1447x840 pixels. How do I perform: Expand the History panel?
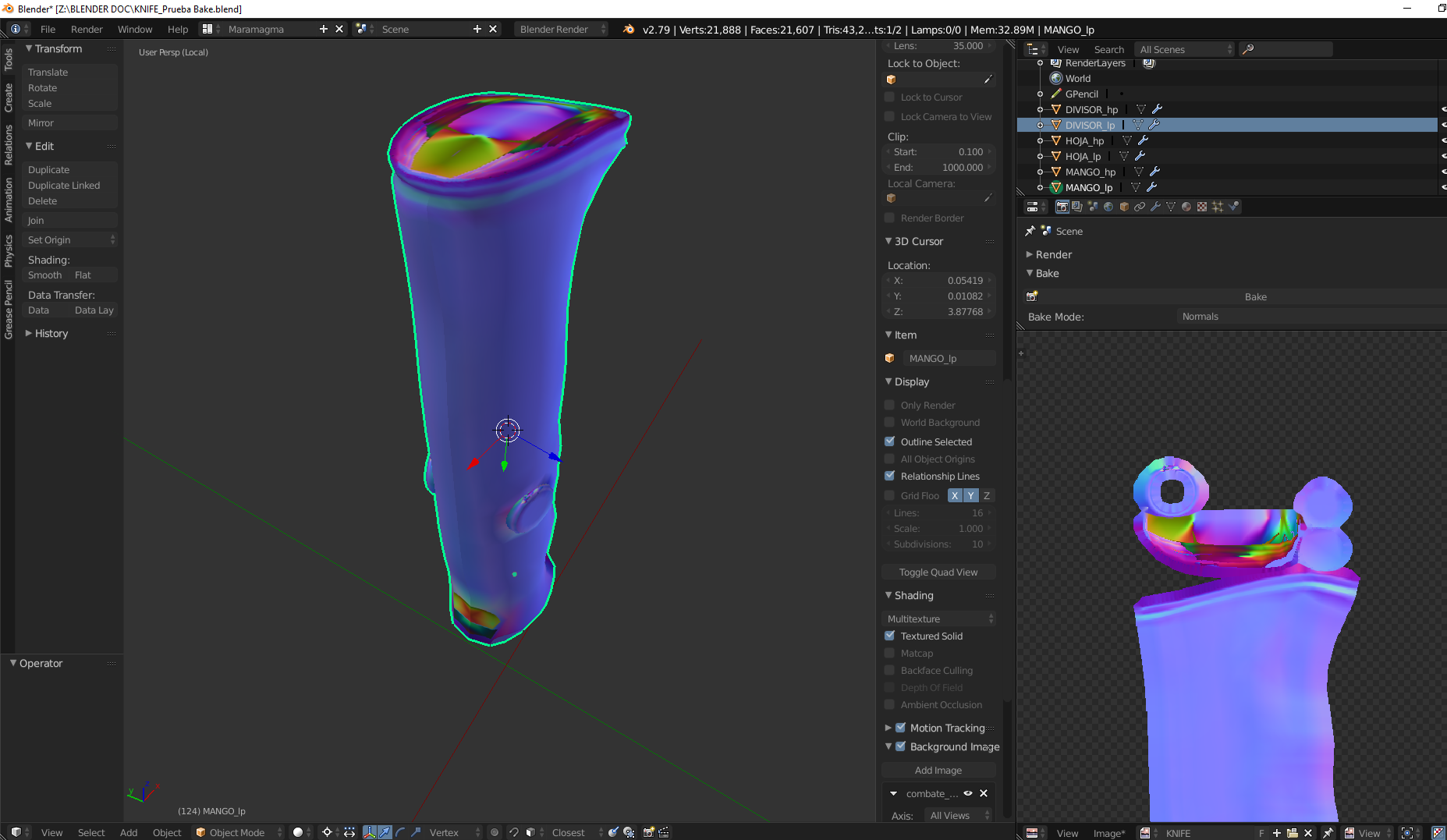click(x=51, y=333)
